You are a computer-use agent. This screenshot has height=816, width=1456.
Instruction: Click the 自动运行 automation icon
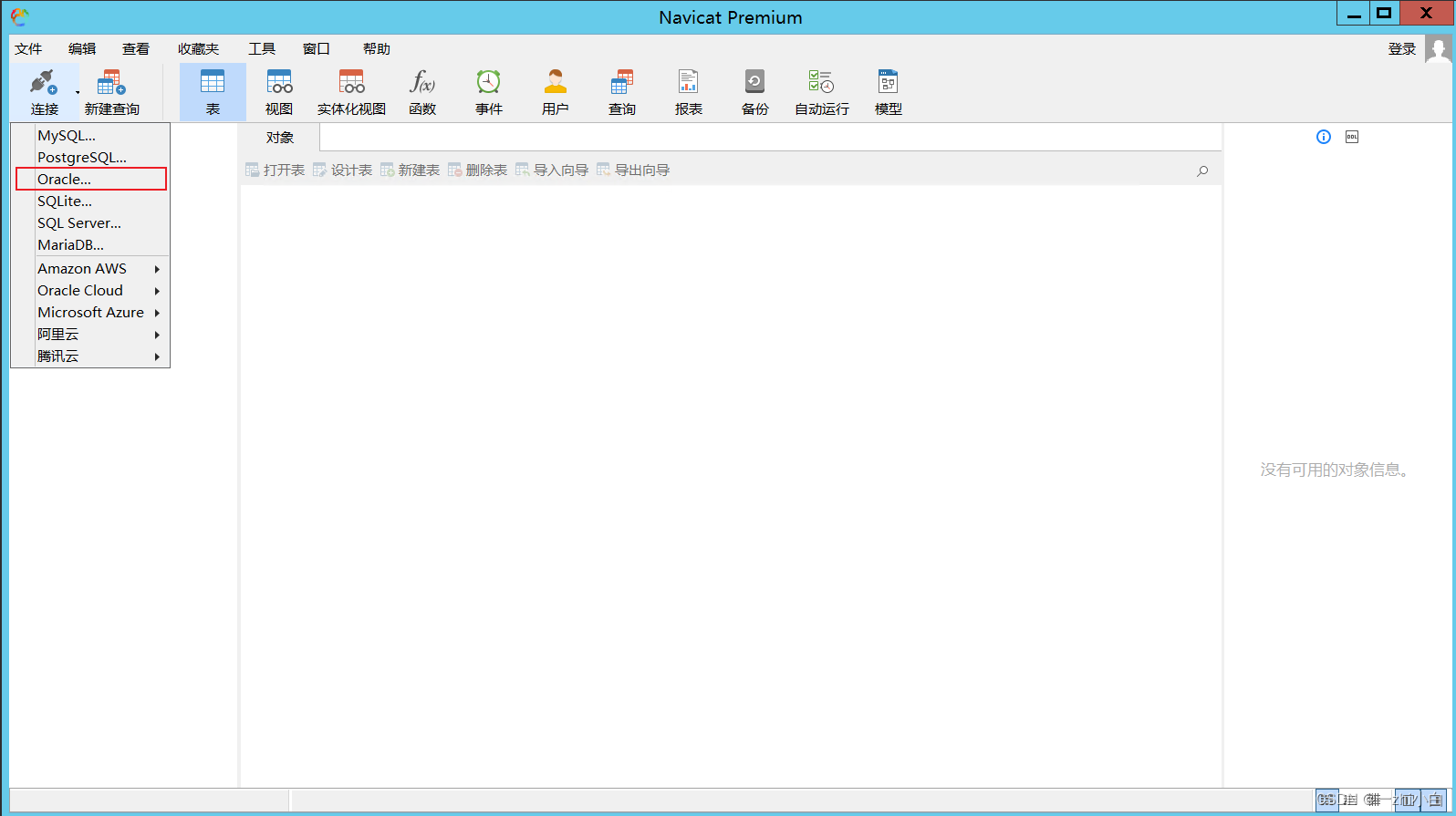[821, 82]
